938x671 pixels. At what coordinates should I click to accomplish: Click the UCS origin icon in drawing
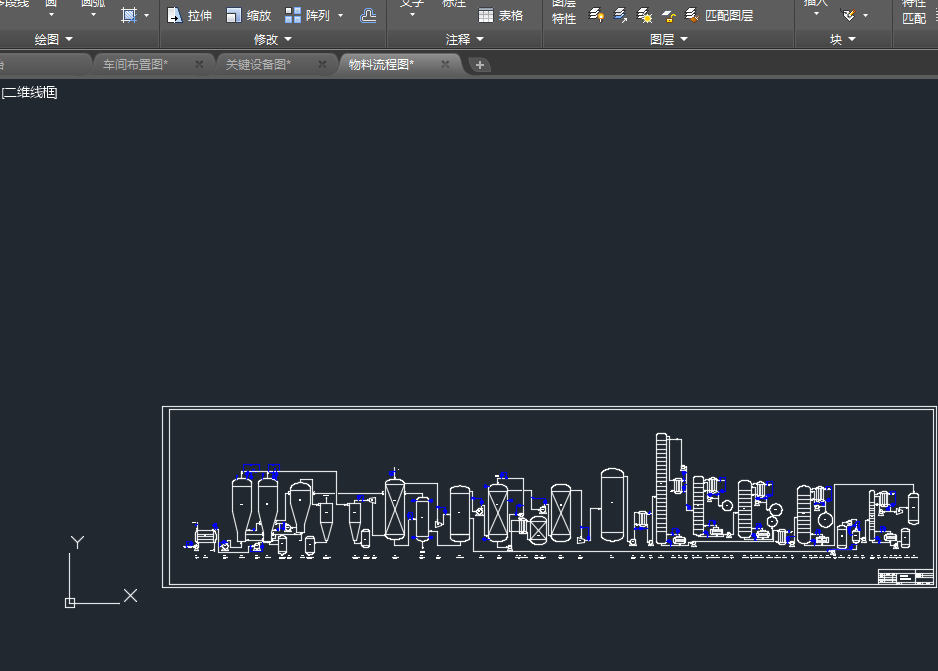(x=70, y=603)
